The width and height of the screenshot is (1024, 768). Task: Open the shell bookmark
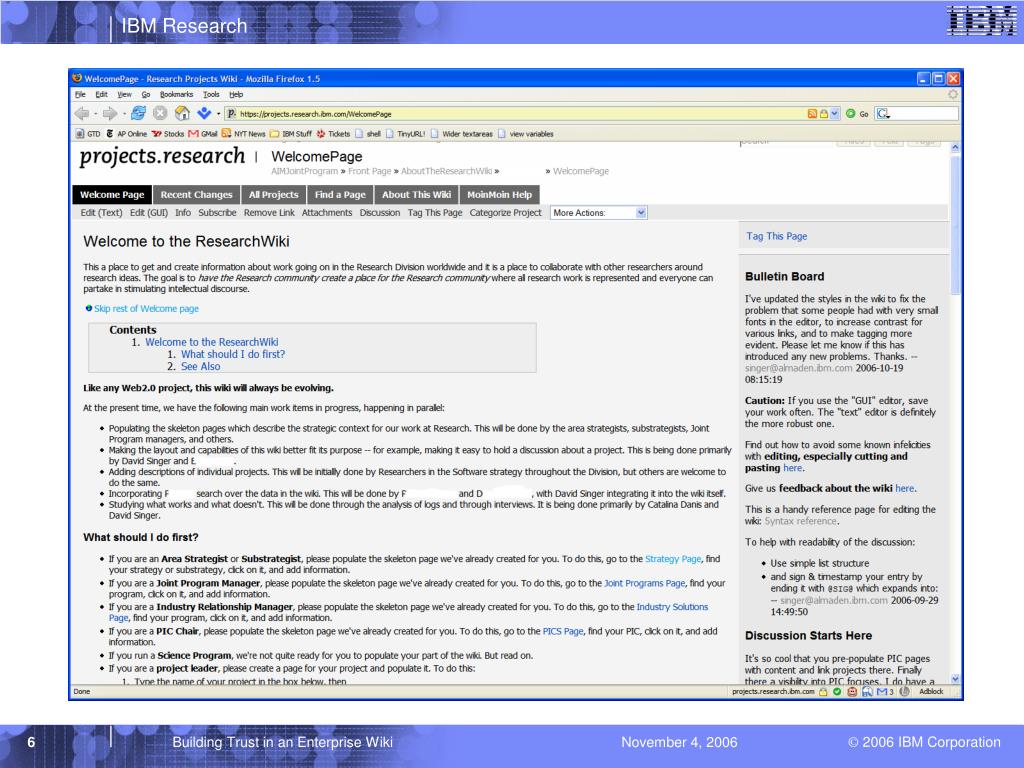pos(368,134)
